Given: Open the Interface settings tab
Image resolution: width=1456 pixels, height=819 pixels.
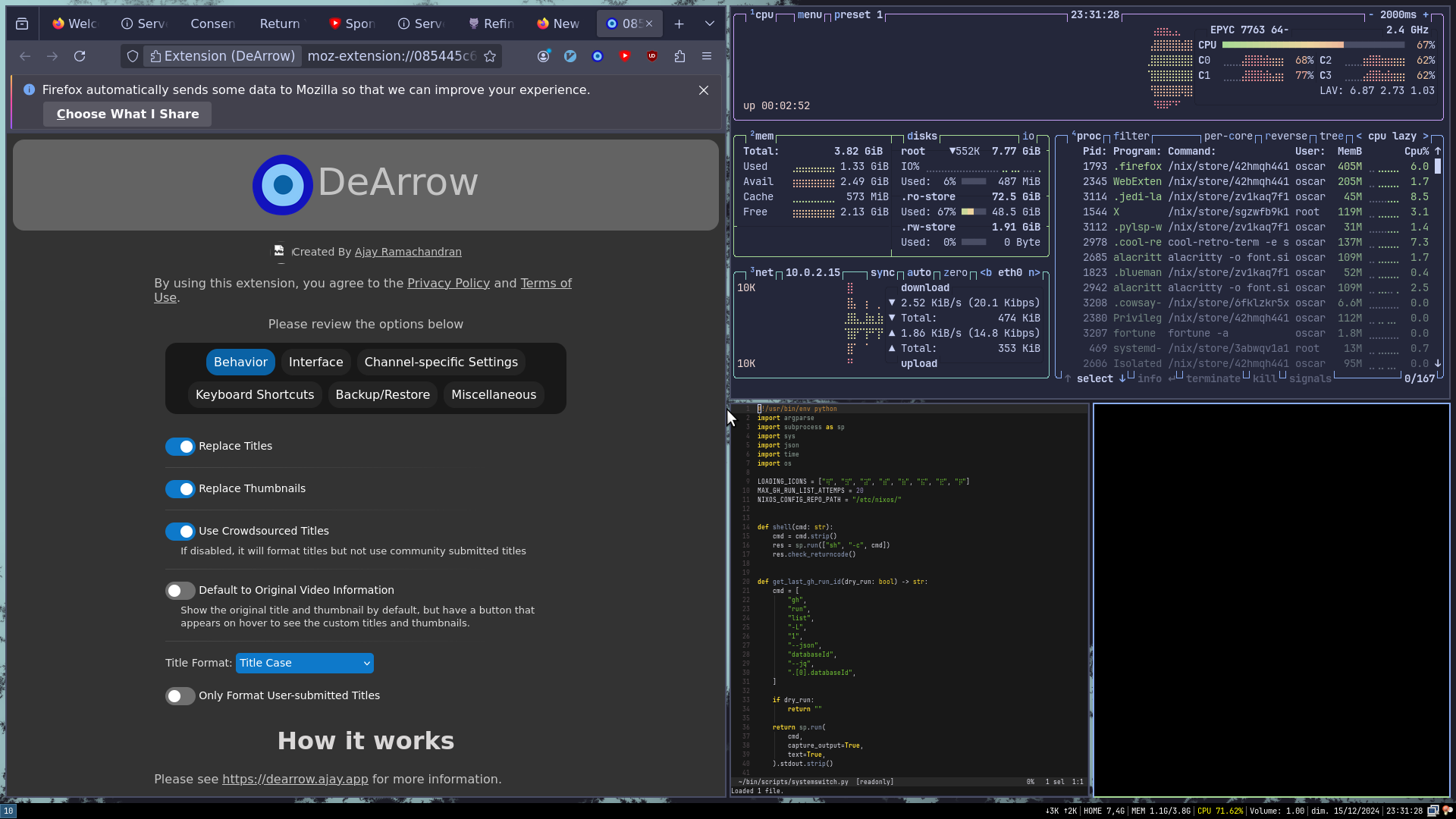Looking at the screenshot, I should click(316, 362).
